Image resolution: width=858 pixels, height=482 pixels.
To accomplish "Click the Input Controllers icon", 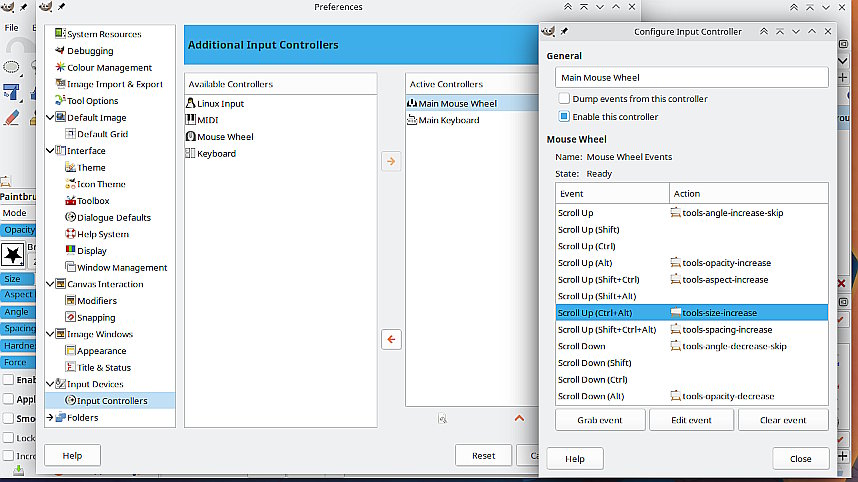I will 70,400.
